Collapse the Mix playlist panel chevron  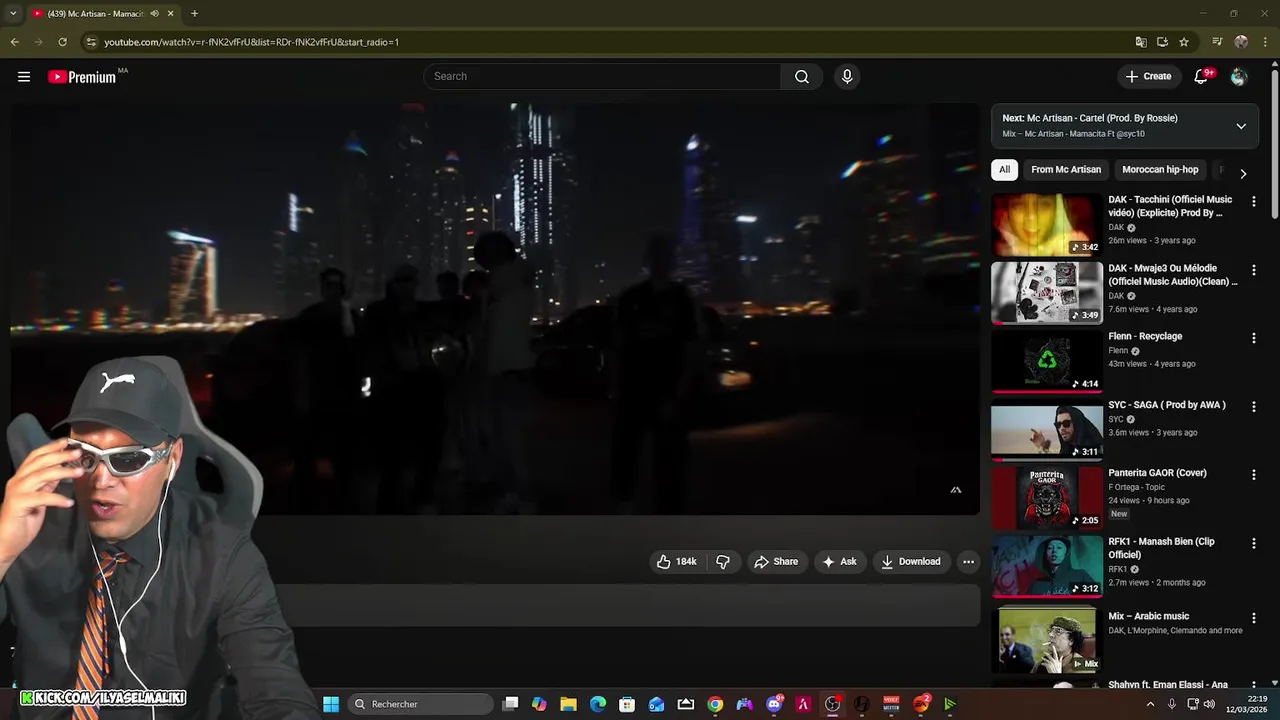pyautogui.click(x=1241, y=126)
